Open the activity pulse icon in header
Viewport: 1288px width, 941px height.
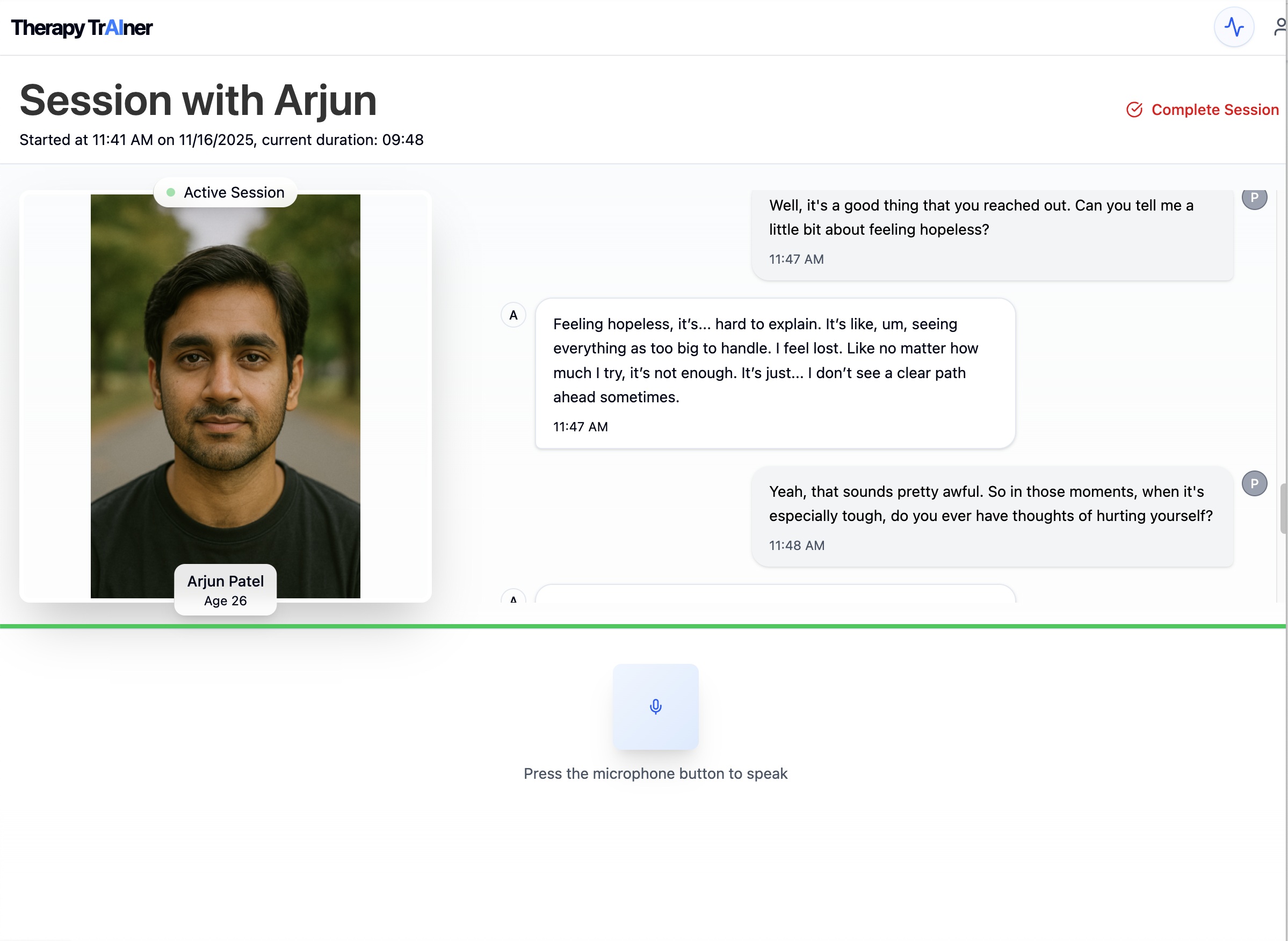[x=1233, y=27]
